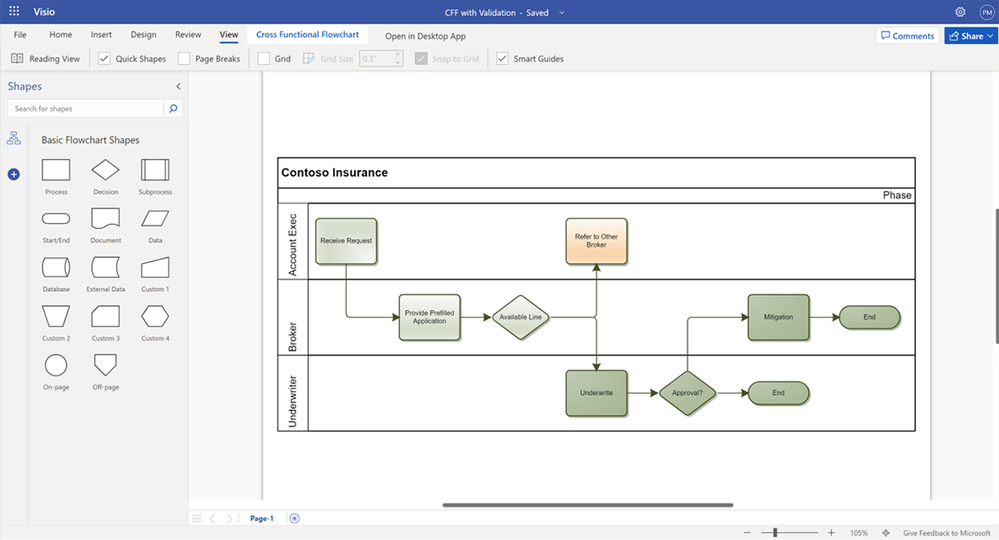Go to next page arrow
The image size is (999, 540).
click(230, 518)
